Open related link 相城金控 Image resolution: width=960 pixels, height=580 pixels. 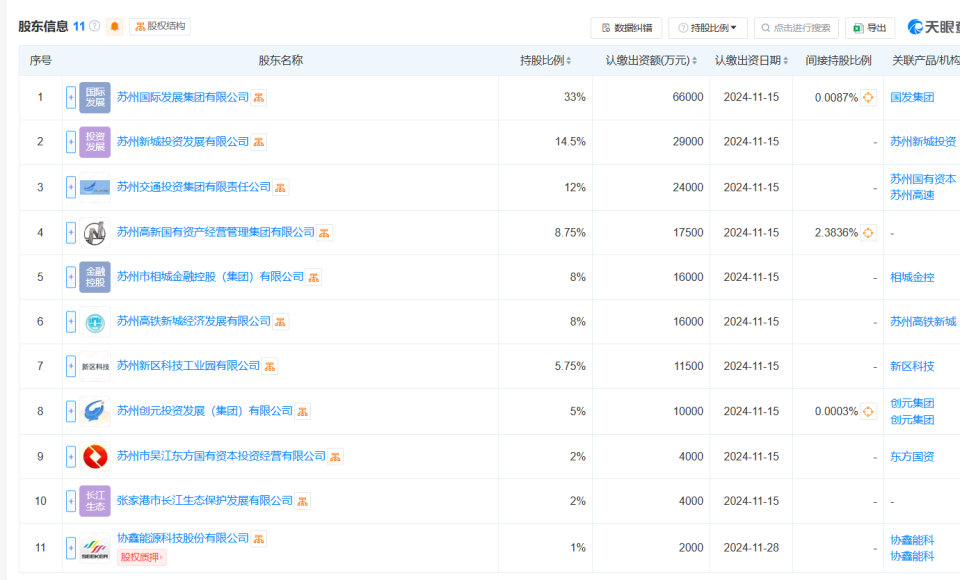(912, 277)
